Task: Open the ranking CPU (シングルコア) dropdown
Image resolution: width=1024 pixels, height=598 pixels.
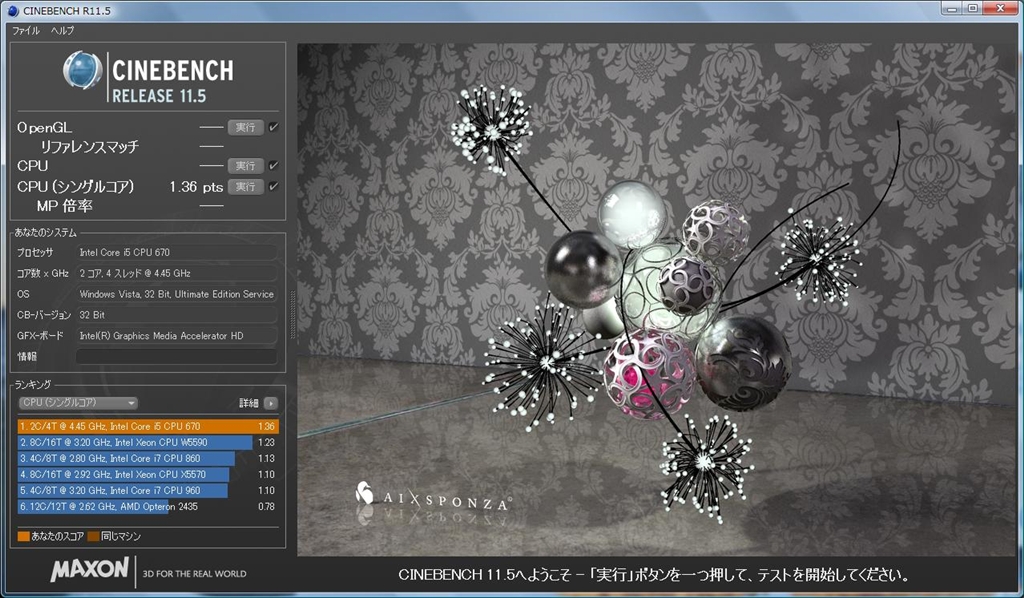Action: pos(78,403)
